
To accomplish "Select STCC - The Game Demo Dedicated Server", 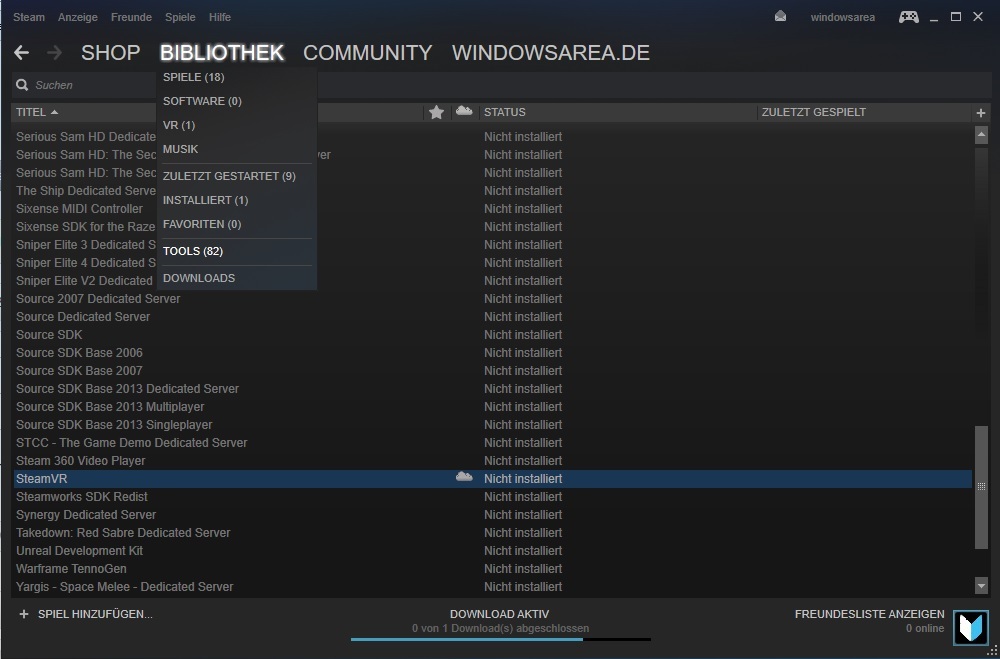I will click(x=492, y=443).
